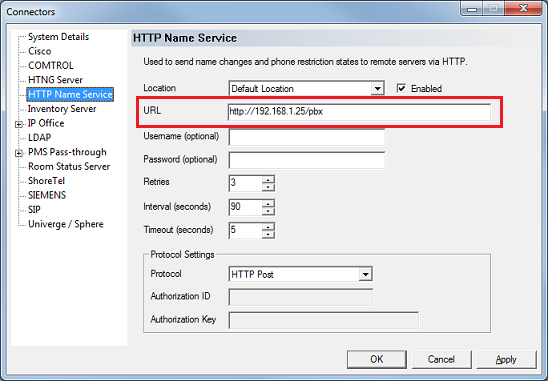Focus the Password (optional) field
This screenshot has height=381, width=548.
307,160
